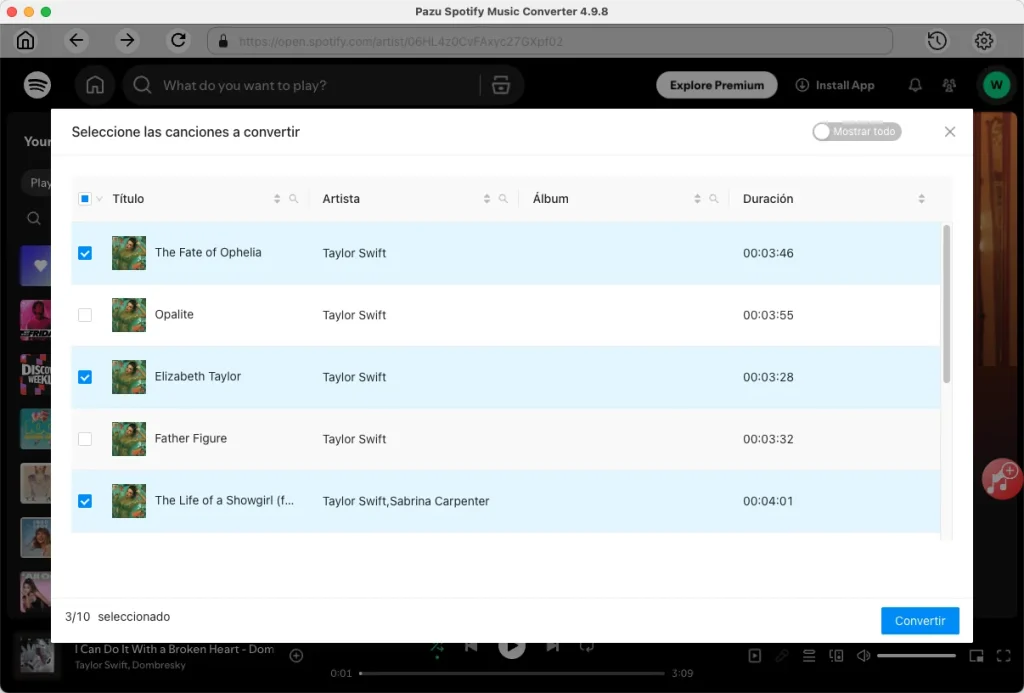
Task: Enter fullscreen mode via the fullscreen icon
Action: [1004, 656]
